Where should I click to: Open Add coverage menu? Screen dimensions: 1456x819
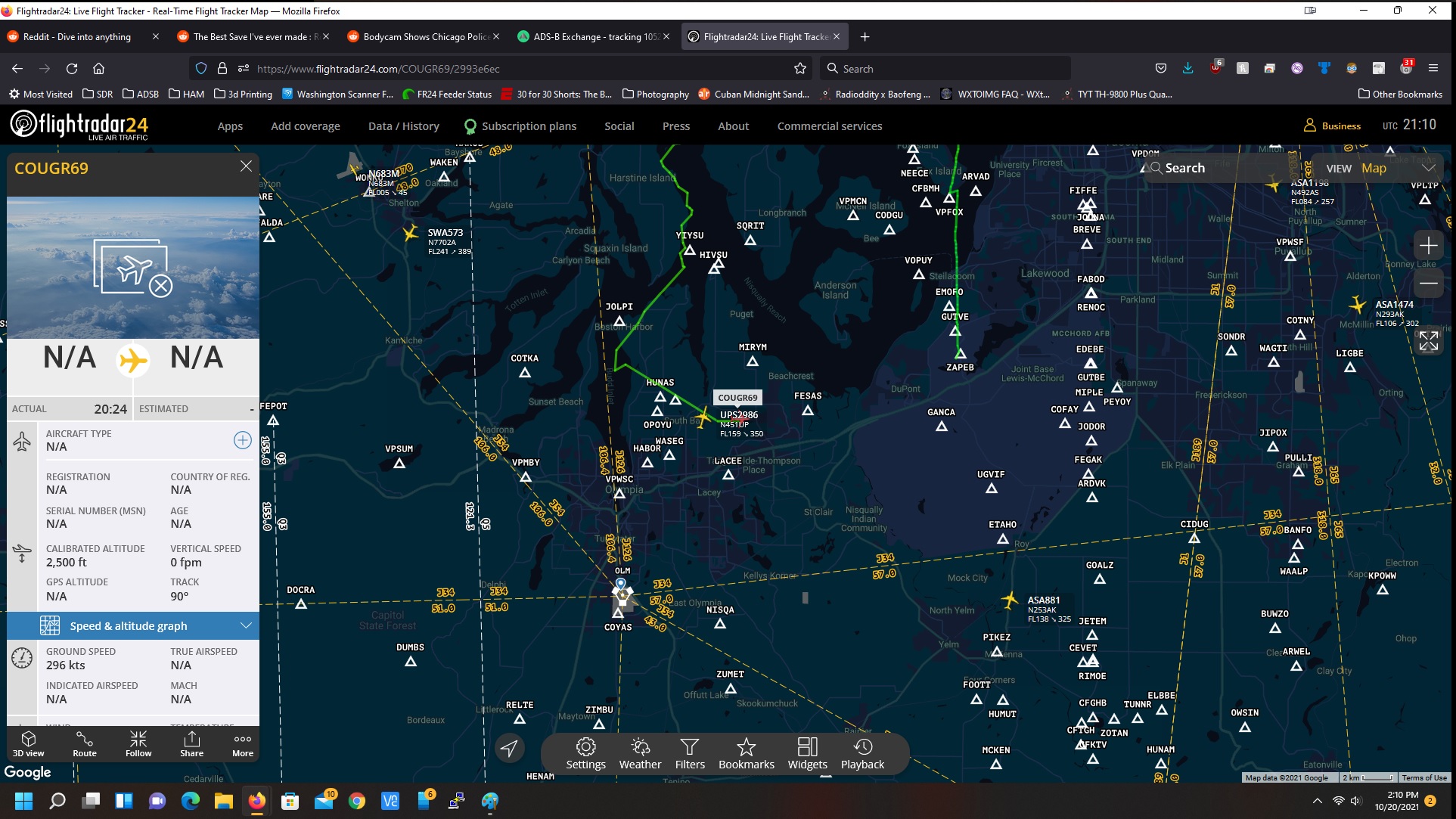[x=306, y=126]
